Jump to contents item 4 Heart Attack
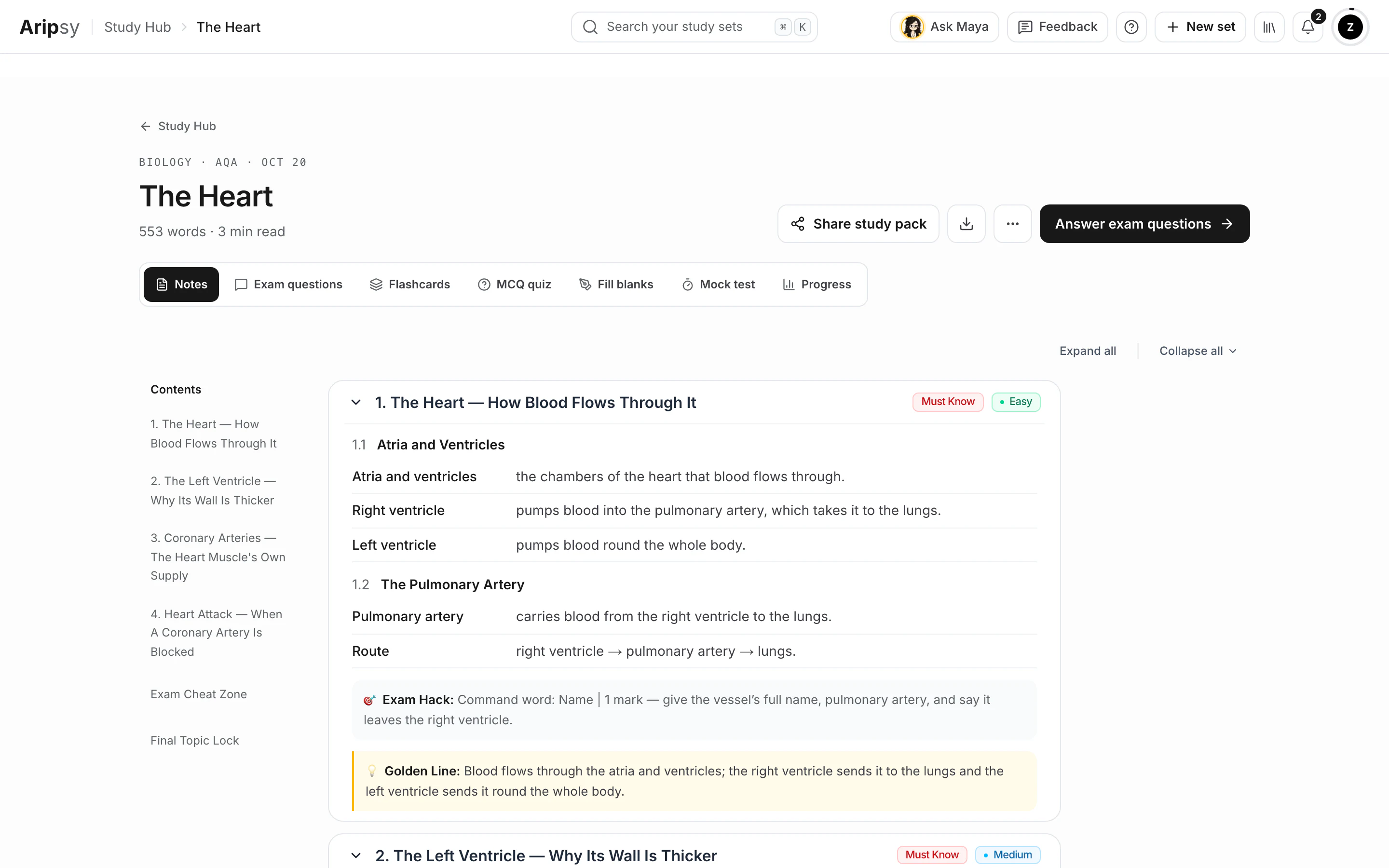1389x868 pixels. pyautogui.click(x=217, y=633)
